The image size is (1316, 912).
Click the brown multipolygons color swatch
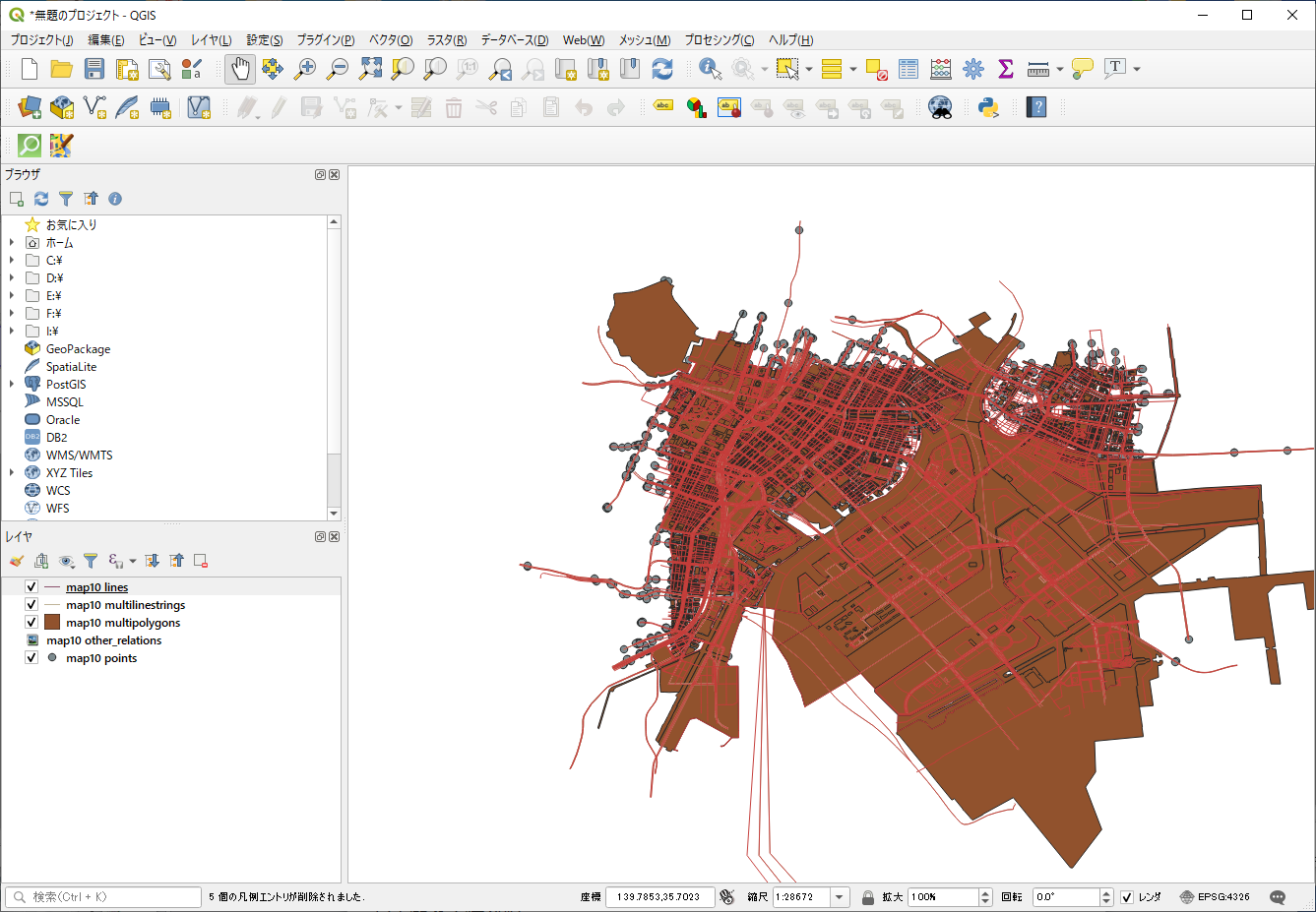(x=52, y=623)
